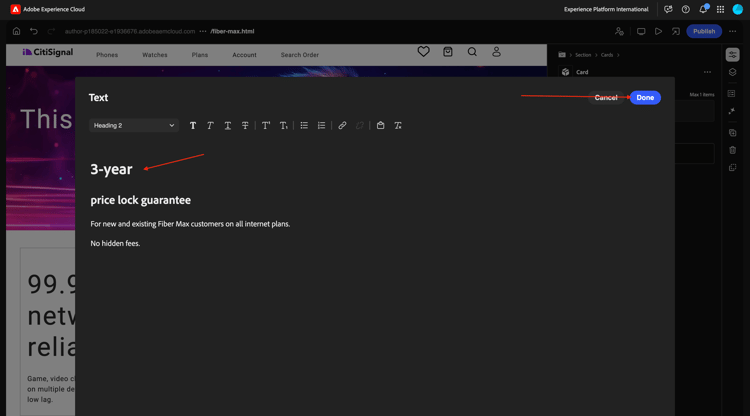Viewport: 750px width, 416px height.
Task: Click the Cards breadcrumb
Action: pos(607,55)
